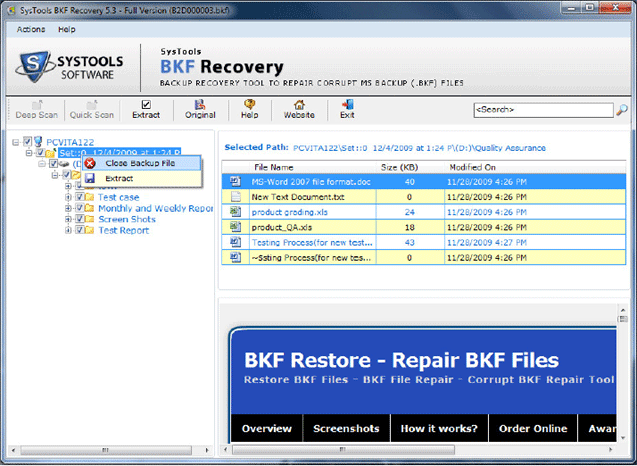Click the preview panel horizontal scrollbar
The width and height of the screenshot is (637, 466).
[x=343, y=450]
